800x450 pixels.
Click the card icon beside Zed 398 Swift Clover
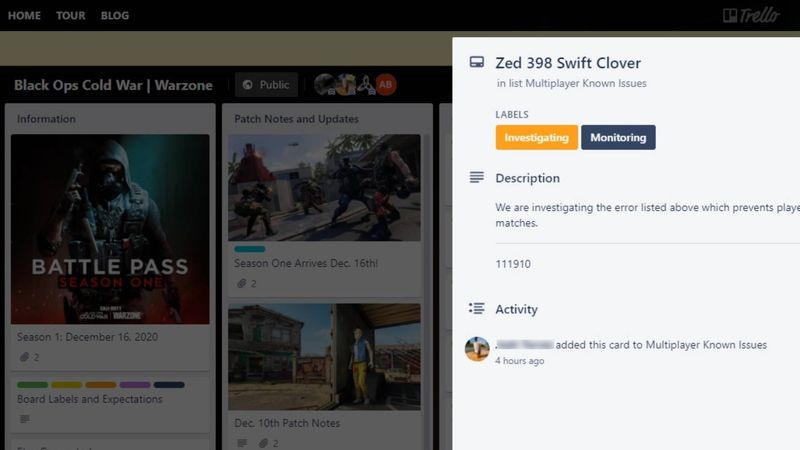[477, 62]
